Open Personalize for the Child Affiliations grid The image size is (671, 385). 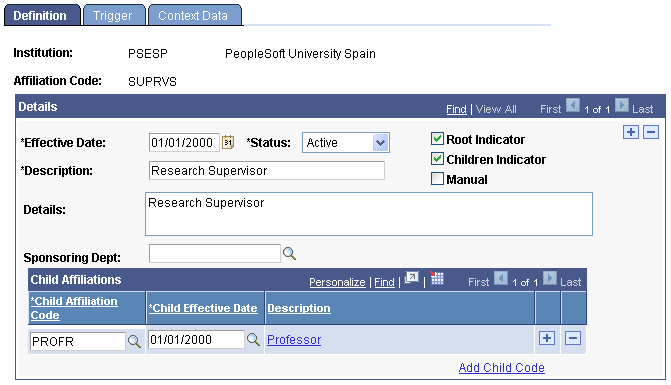tap(337, 282)
